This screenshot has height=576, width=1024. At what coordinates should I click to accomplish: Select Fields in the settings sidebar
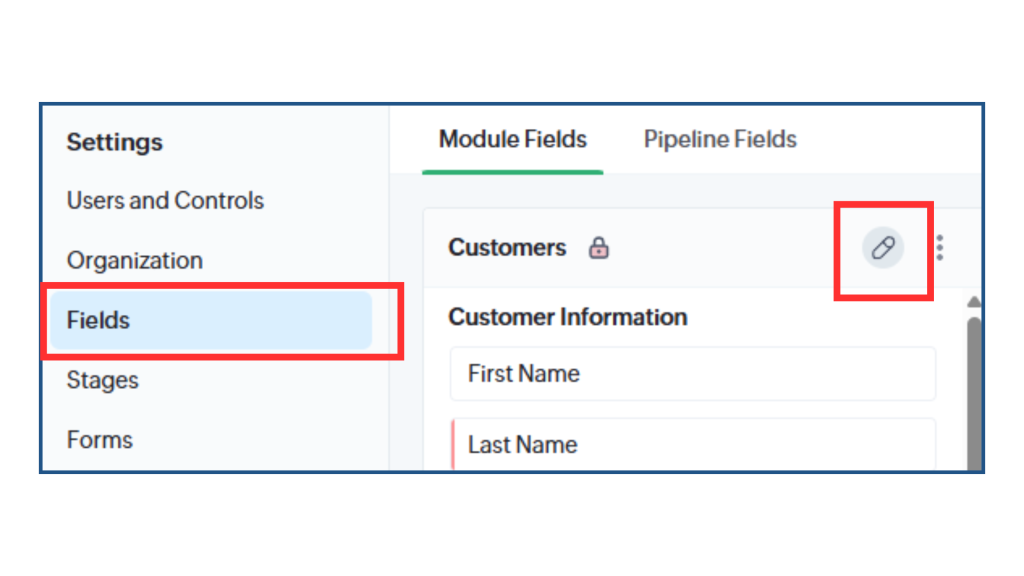pyautogui.click(x=211, y=320)
